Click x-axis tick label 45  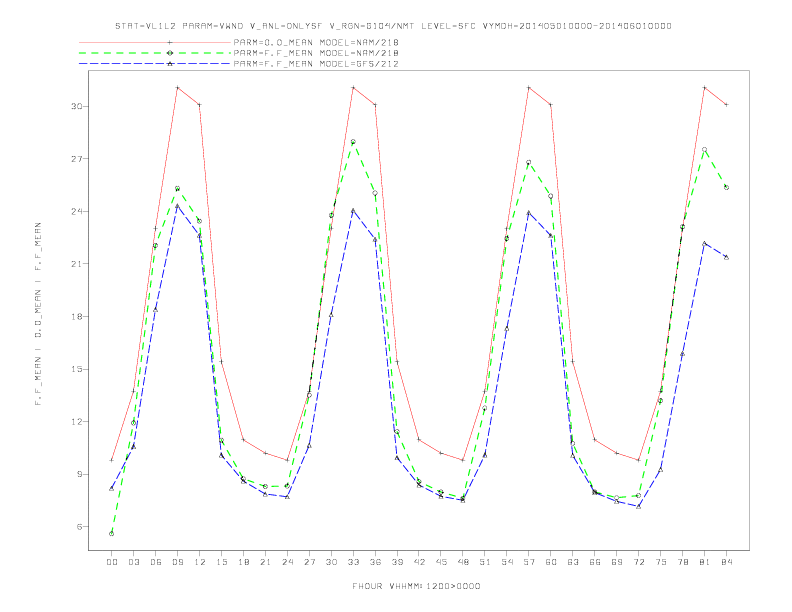click(x=441, y=562)
